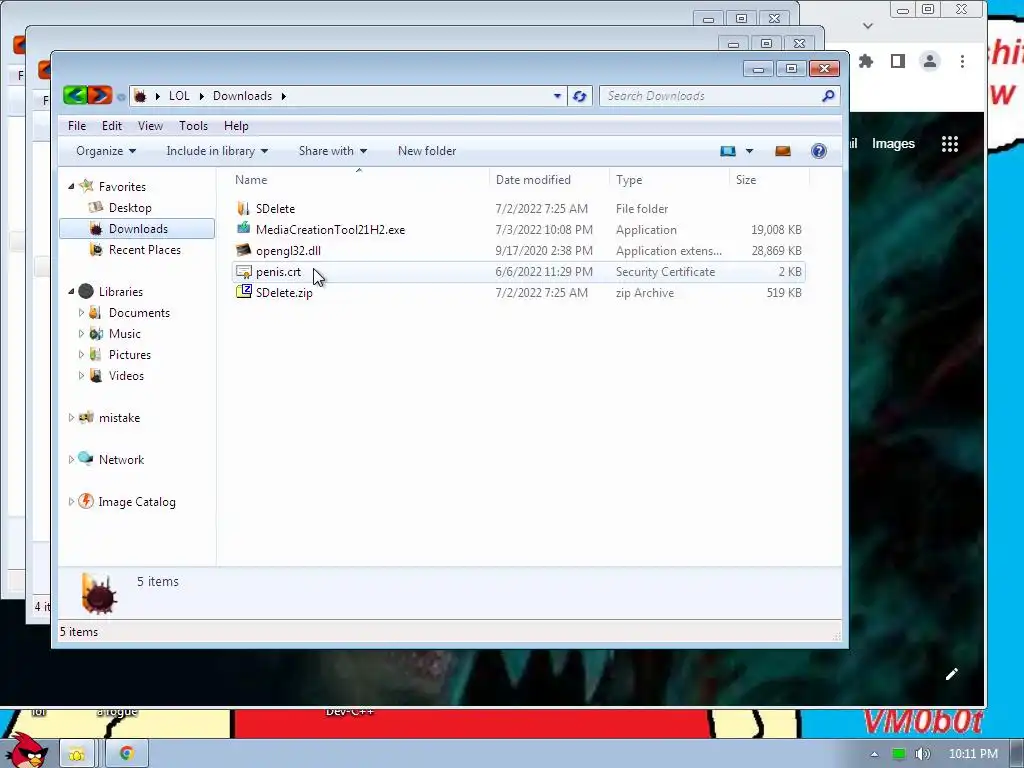Select the SDelete folder icon
The width and height of the screenshot is (1024, 768).
coord(244,208)
